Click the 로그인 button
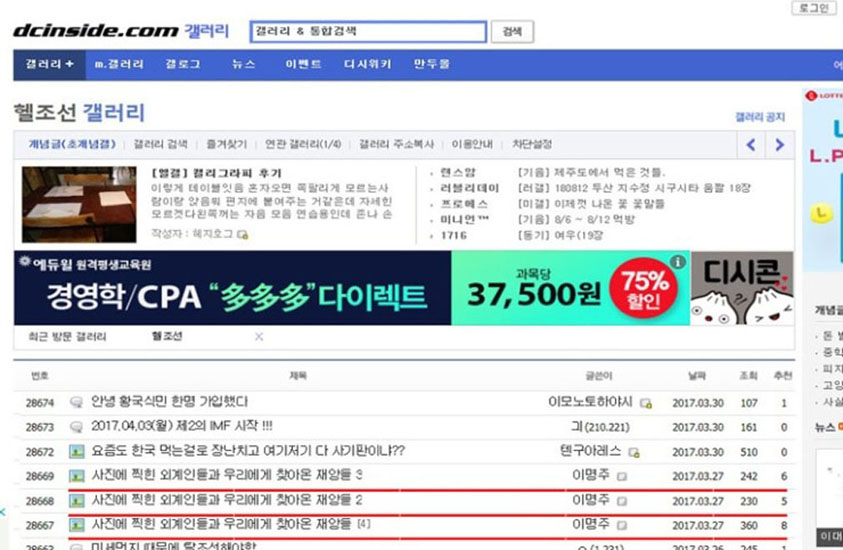 [813, 8]
